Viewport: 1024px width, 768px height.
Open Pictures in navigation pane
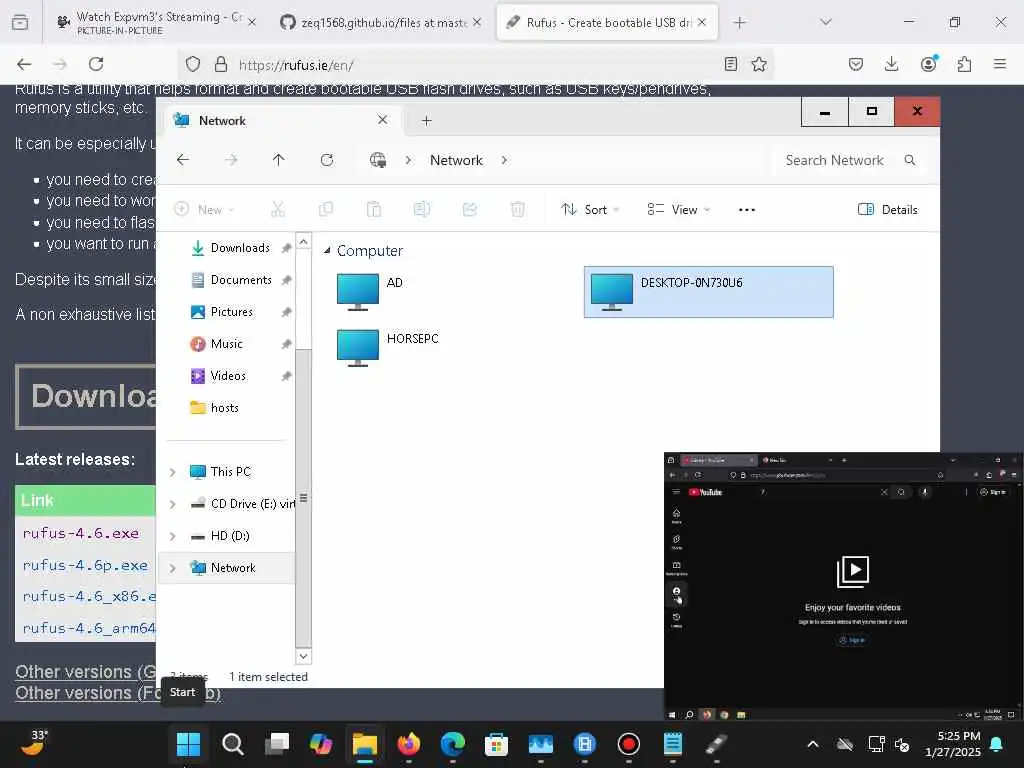[231, 312]
